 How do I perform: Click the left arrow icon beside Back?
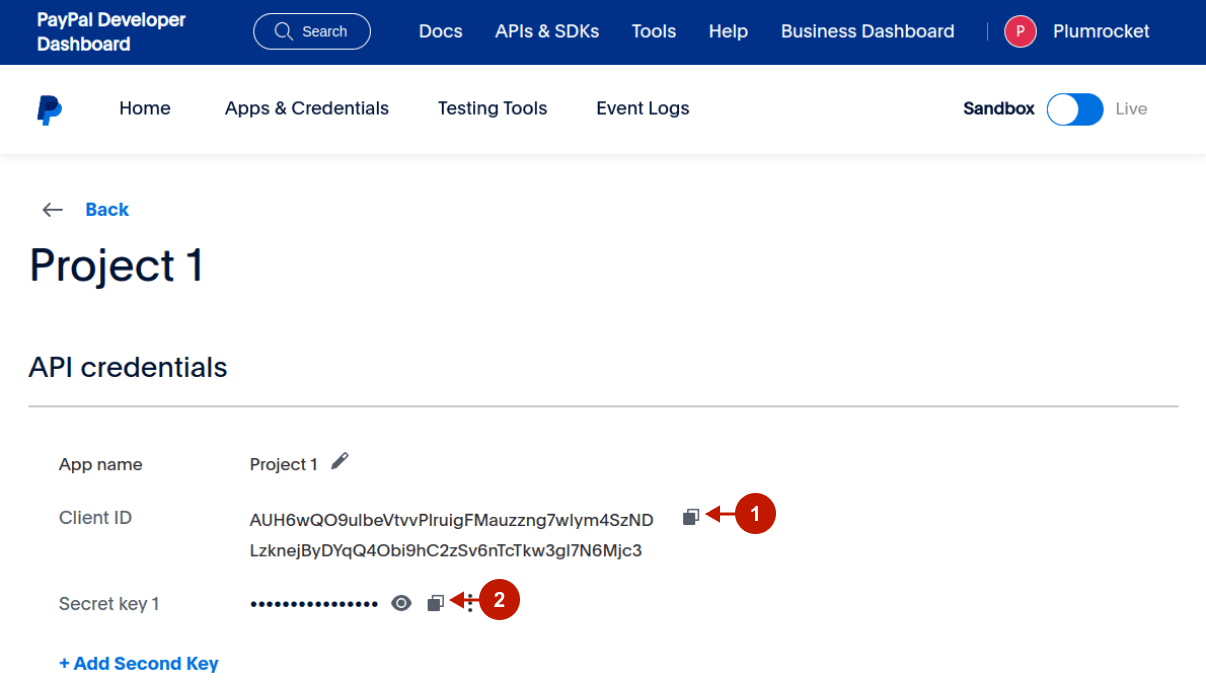52,210
